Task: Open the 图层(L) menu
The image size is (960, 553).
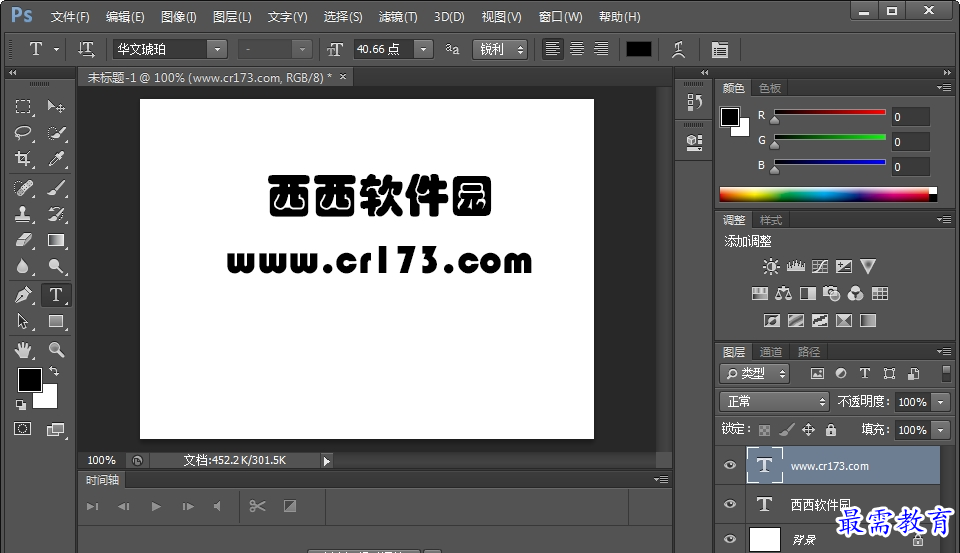Action: 232,17
